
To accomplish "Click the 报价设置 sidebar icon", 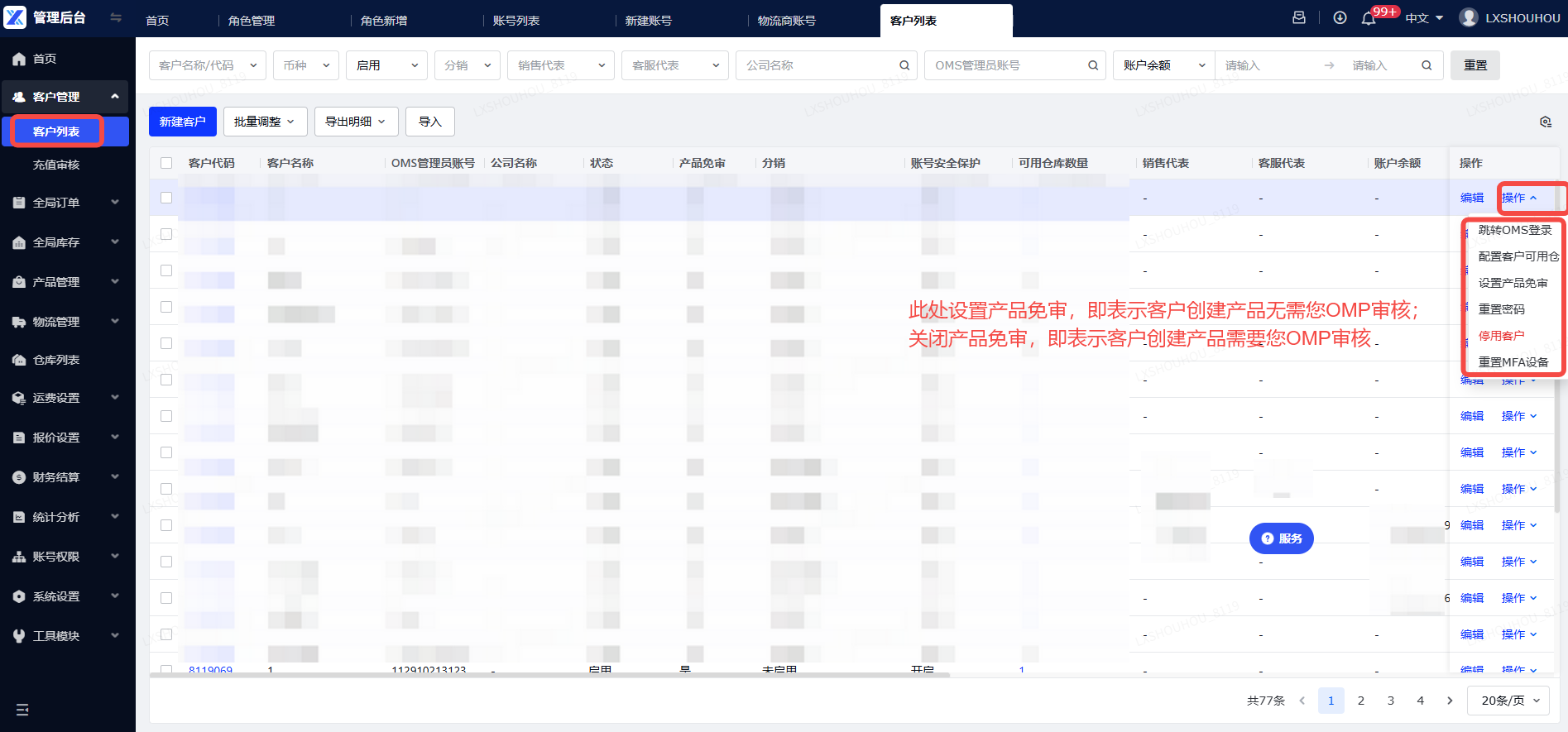I will click(19, 438).
